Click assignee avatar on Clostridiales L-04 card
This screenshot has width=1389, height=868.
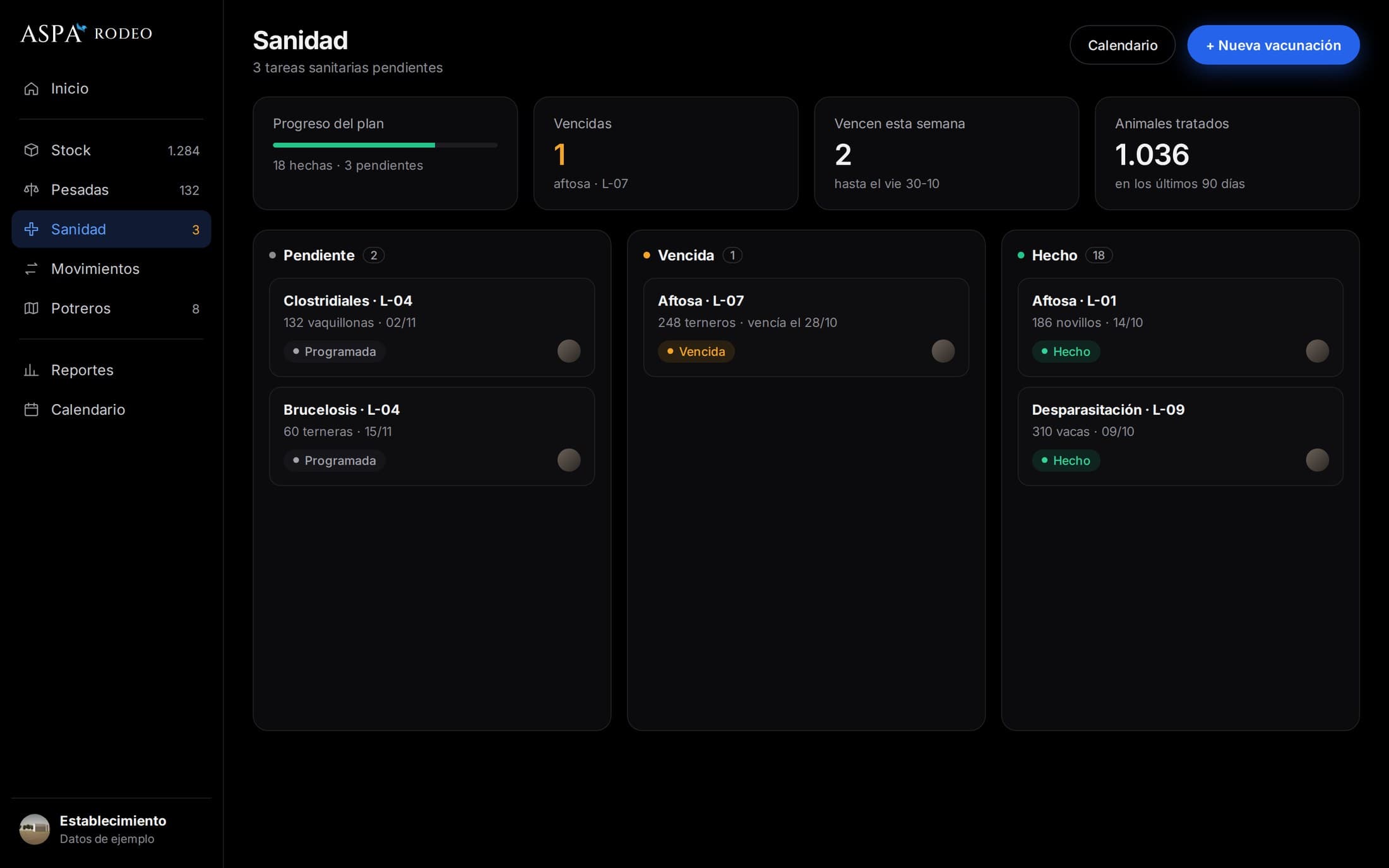[x=569, y=351]
